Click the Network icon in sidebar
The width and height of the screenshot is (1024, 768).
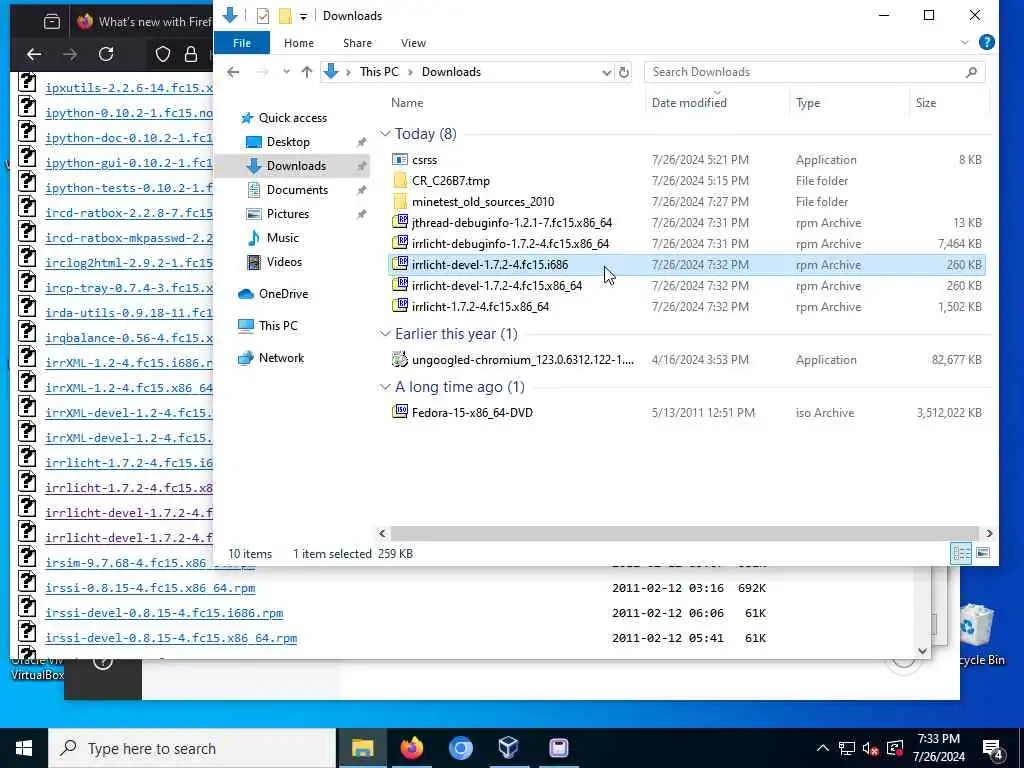(246, 358)
